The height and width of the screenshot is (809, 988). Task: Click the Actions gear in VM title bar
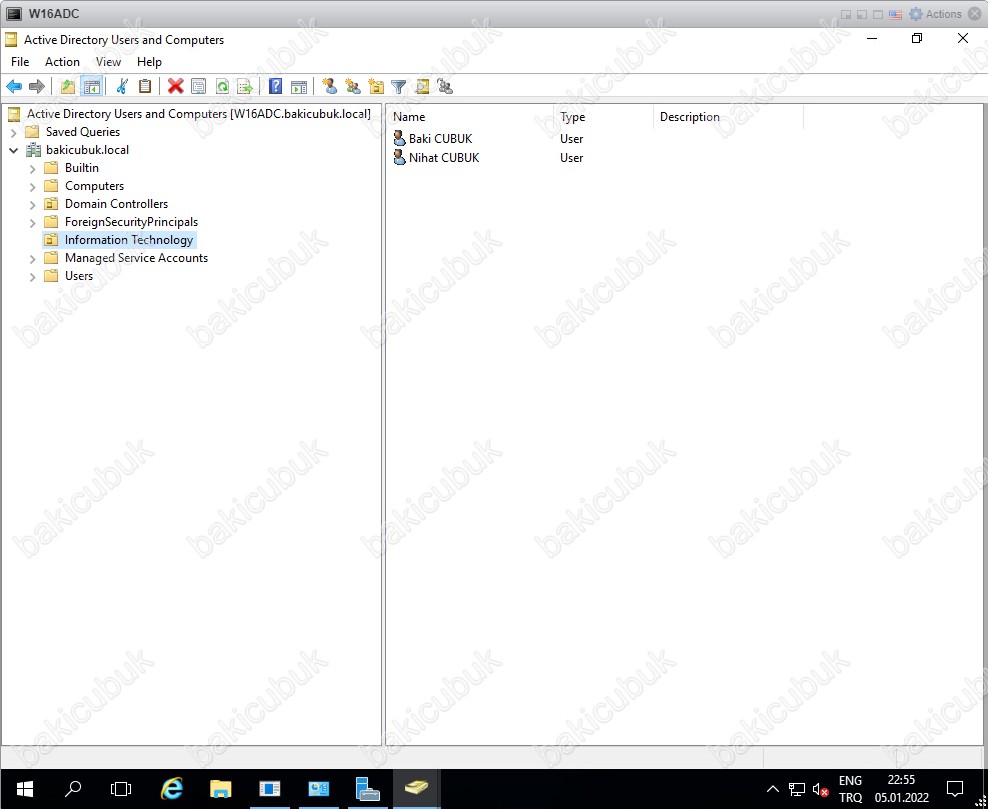coord(916,14)
